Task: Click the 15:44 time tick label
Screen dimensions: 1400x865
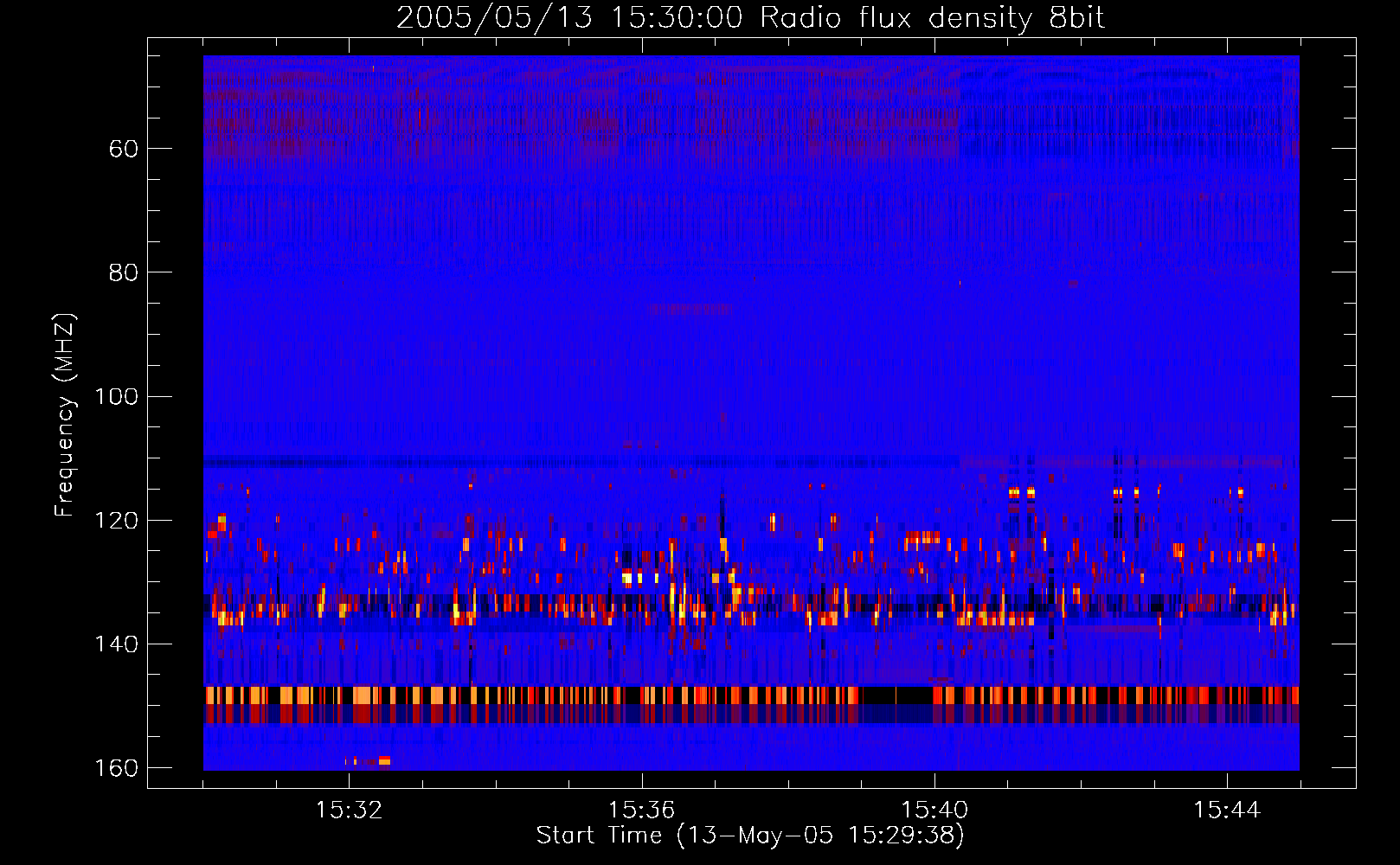Action: tap(1227, 811)
